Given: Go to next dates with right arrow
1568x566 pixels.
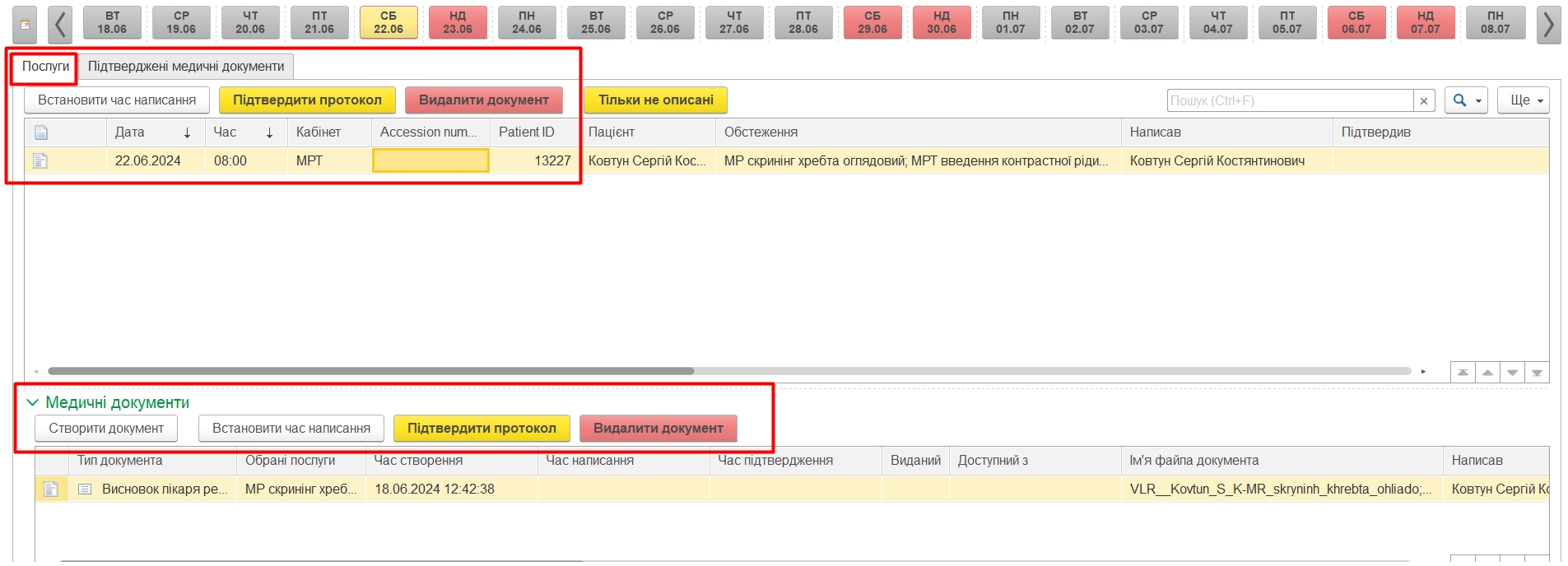Looking at the screenshot, I should click(x=1548, y=25).
